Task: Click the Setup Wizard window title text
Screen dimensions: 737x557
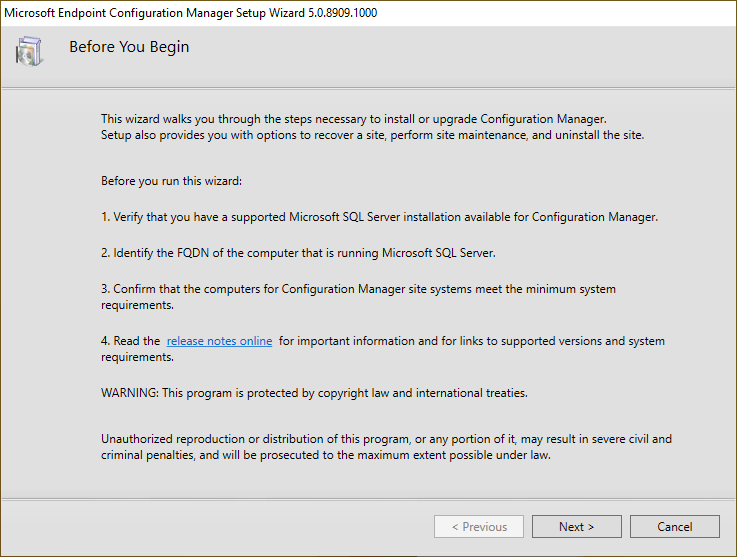Action: (x=150, y=13)
